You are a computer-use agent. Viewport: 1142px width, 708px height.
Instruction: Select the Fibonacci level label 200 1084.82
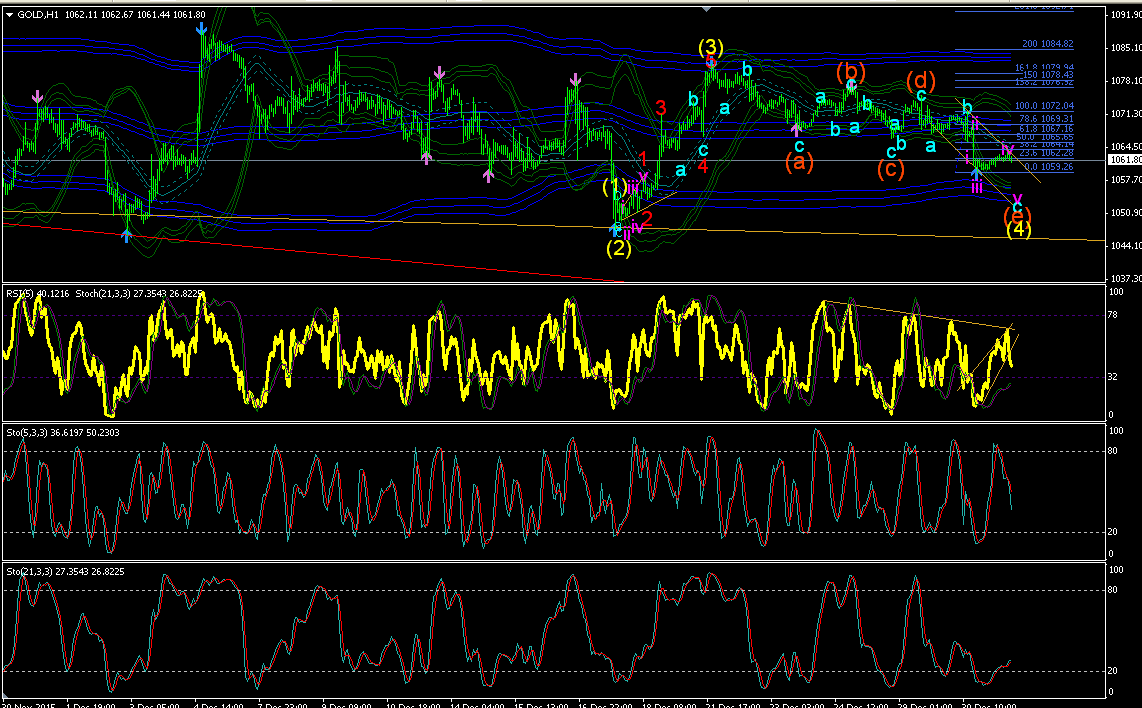coord(1047,44)
